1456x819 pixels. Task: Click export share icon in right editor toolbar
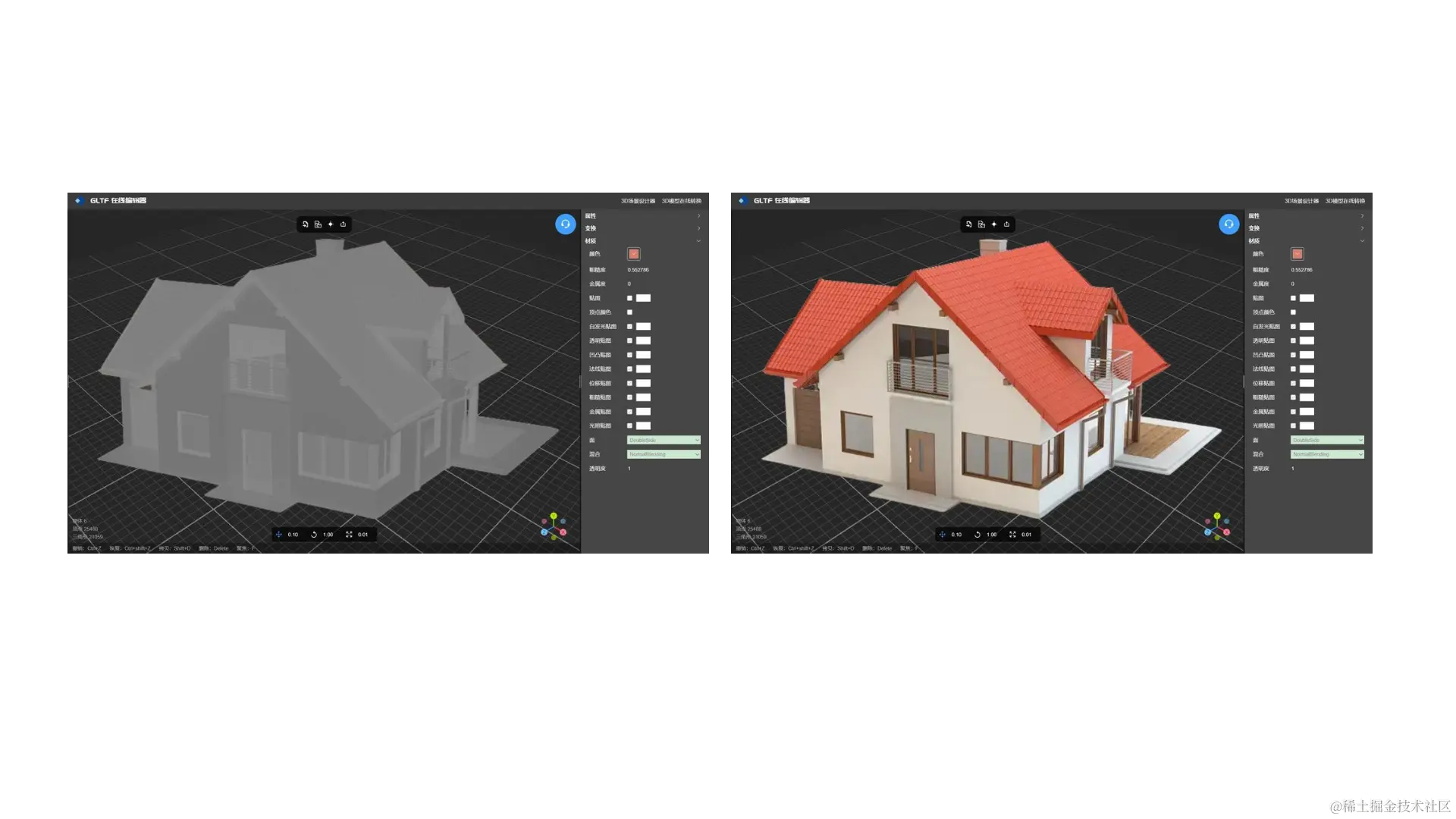click(1006, 224)
